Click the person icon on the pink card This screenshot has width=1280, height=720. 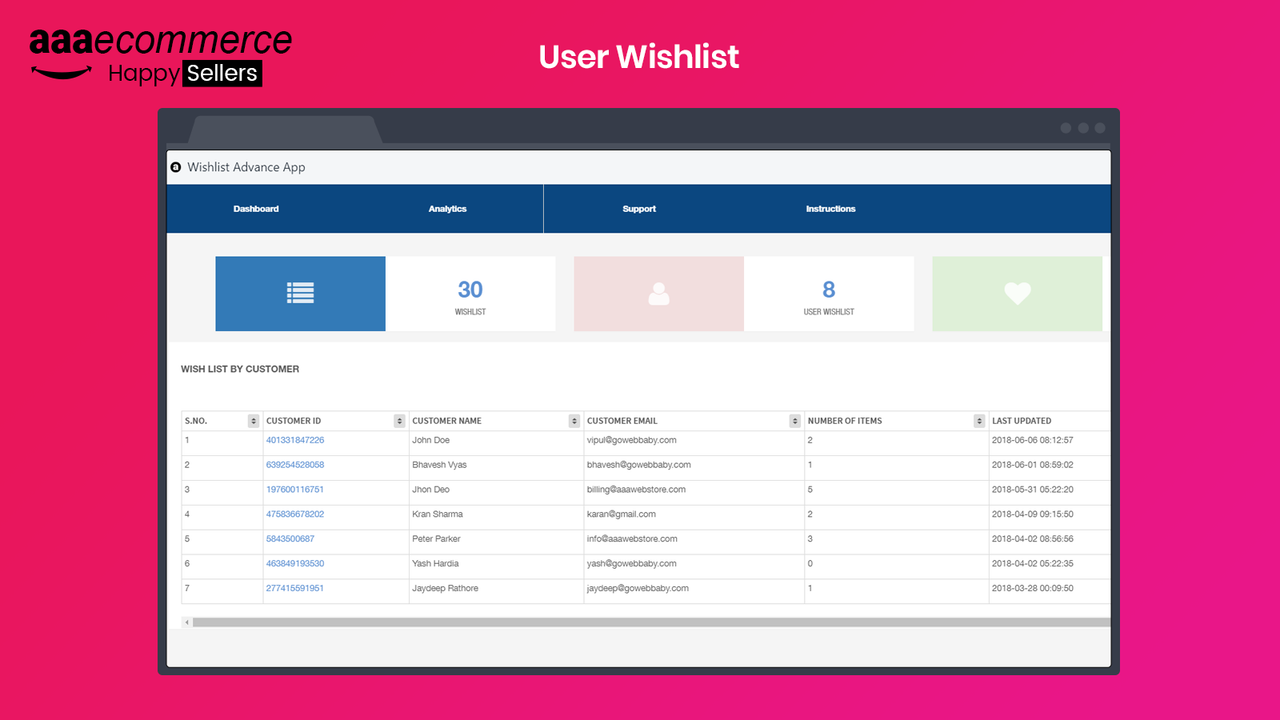pyautogui.click(x=658, y=293)
